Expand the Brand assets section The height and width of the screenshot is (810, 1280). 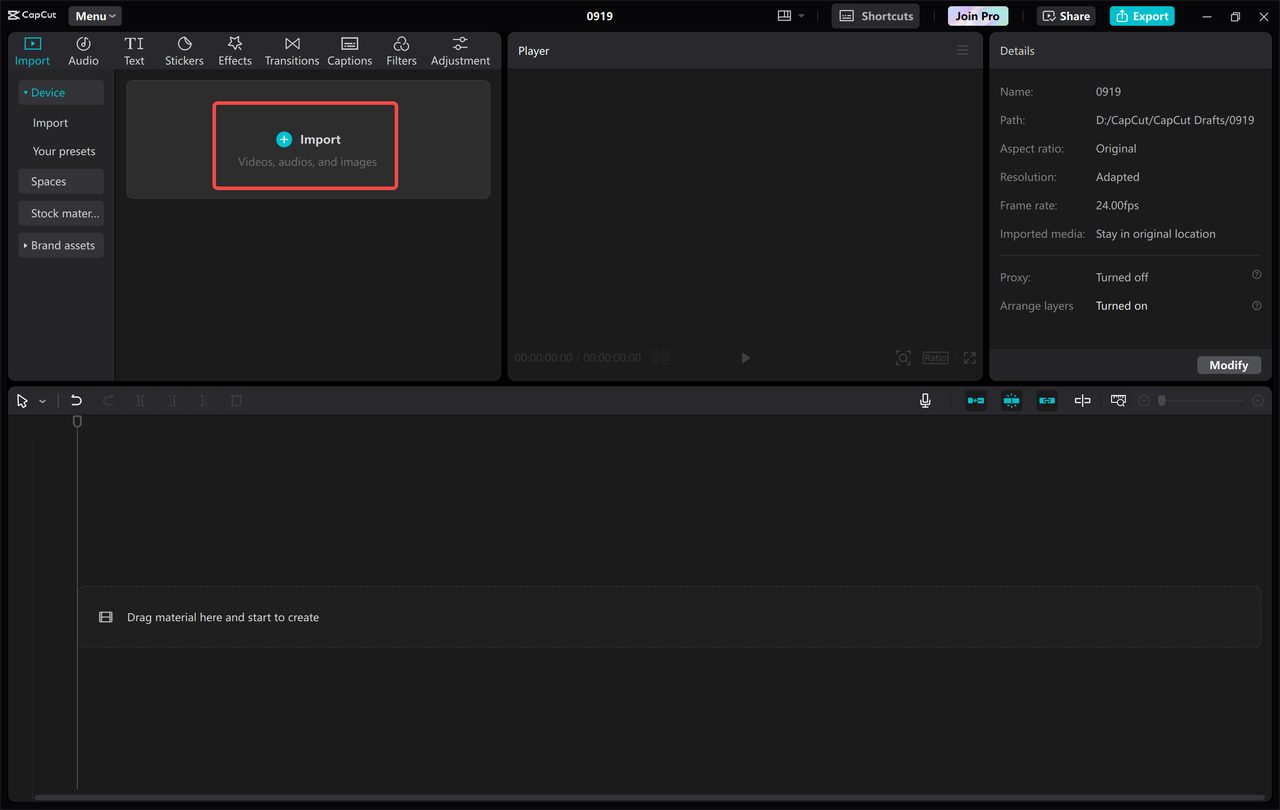[61, 245]
